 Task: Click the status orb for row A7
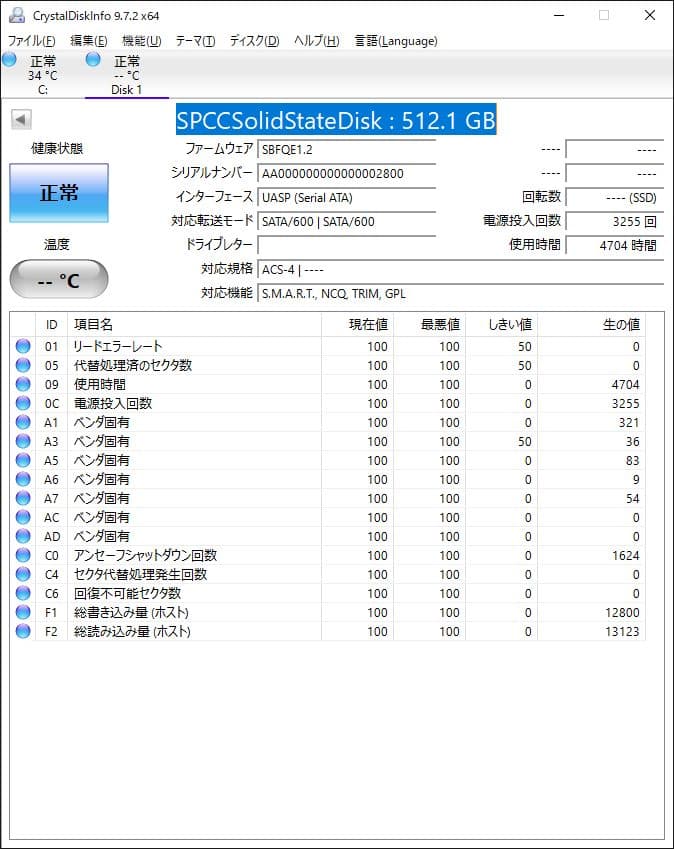pos(23,498)
